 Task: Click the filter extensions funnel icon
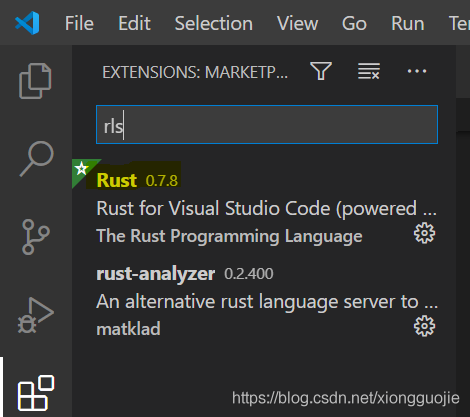321,71
